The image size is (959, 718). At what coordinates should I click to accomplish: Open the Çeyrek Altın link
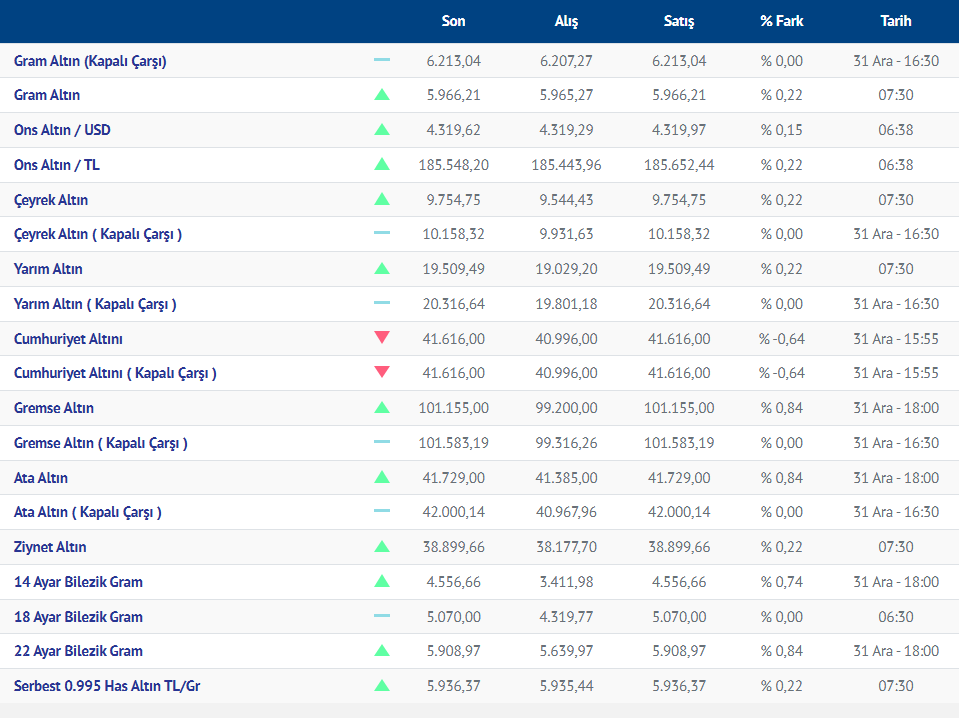click(x=51, y=200)
